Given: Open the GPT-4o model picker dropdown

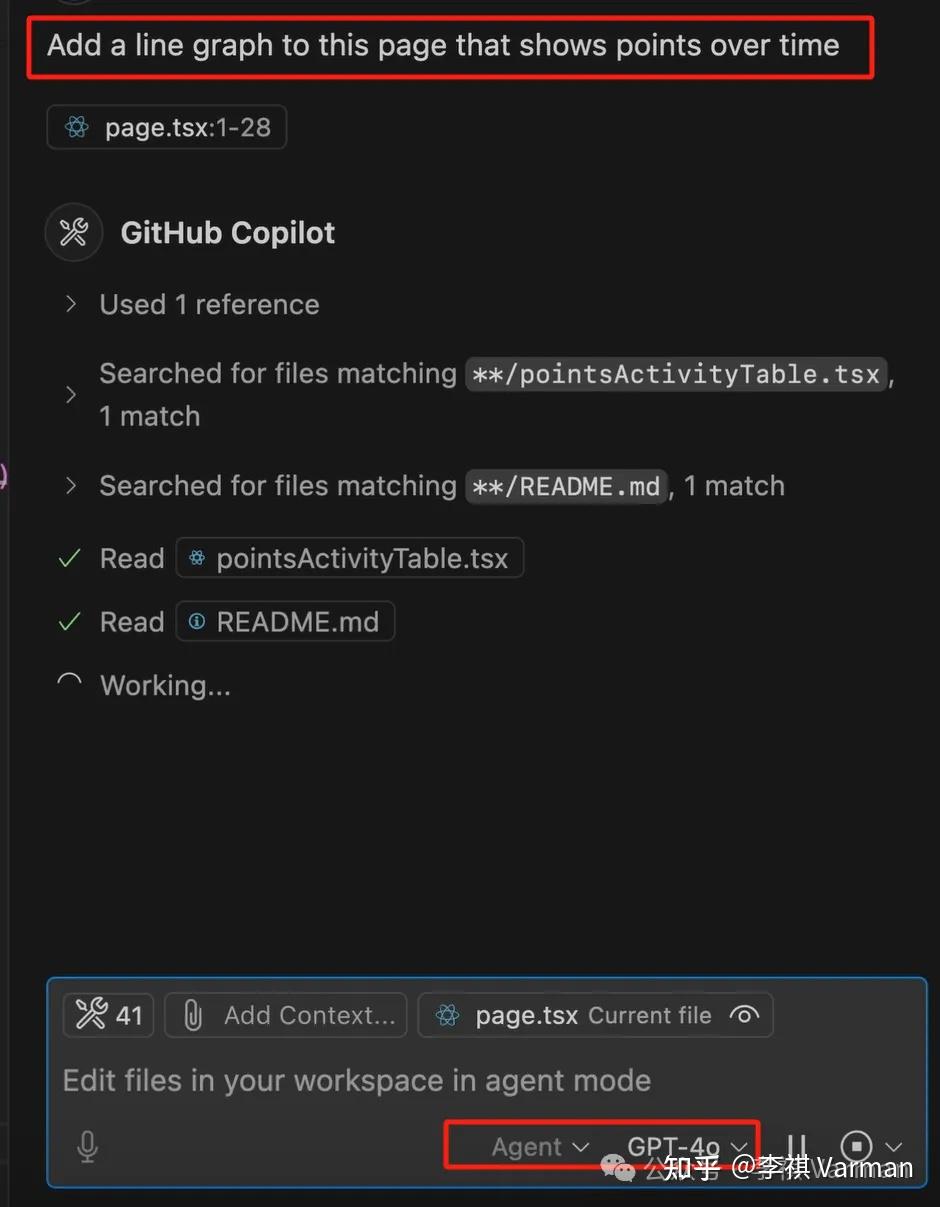Looking at the screenshot, I should click(x=686, y=1147).
